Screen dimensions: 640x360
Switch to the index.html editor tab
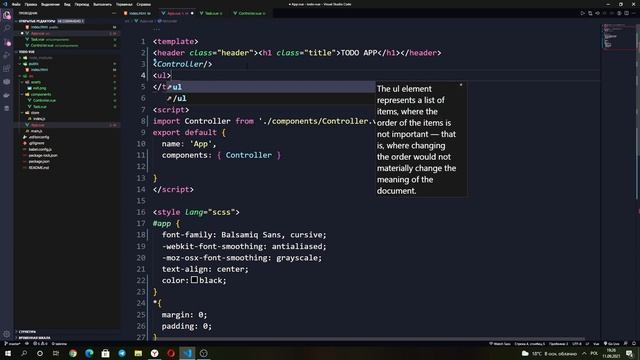point(139,13)
